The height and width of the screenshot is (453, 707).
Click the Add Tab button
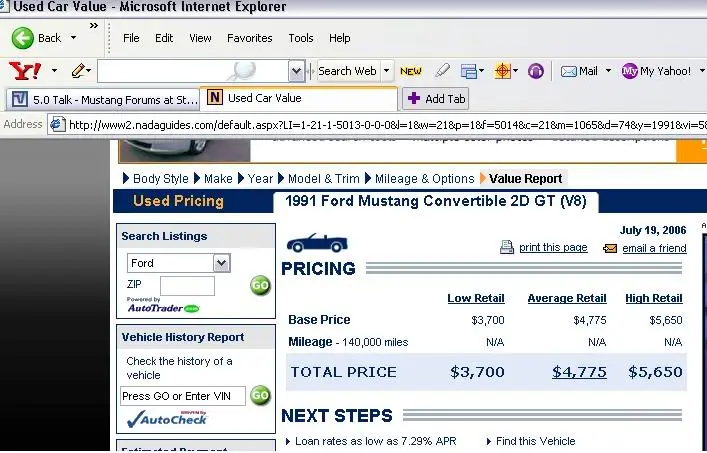436,99
